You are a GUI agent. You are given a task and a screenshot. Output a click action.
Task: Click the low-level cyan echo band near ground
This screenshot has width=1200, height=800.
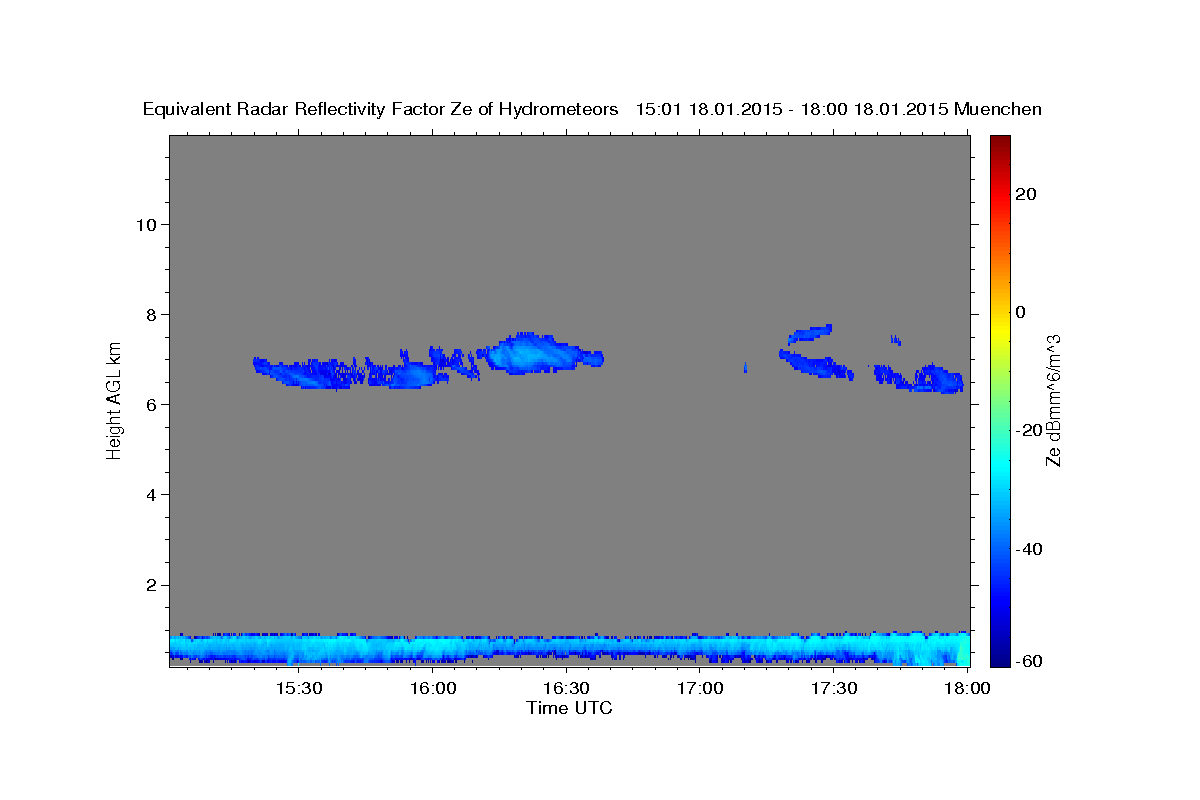569,648
